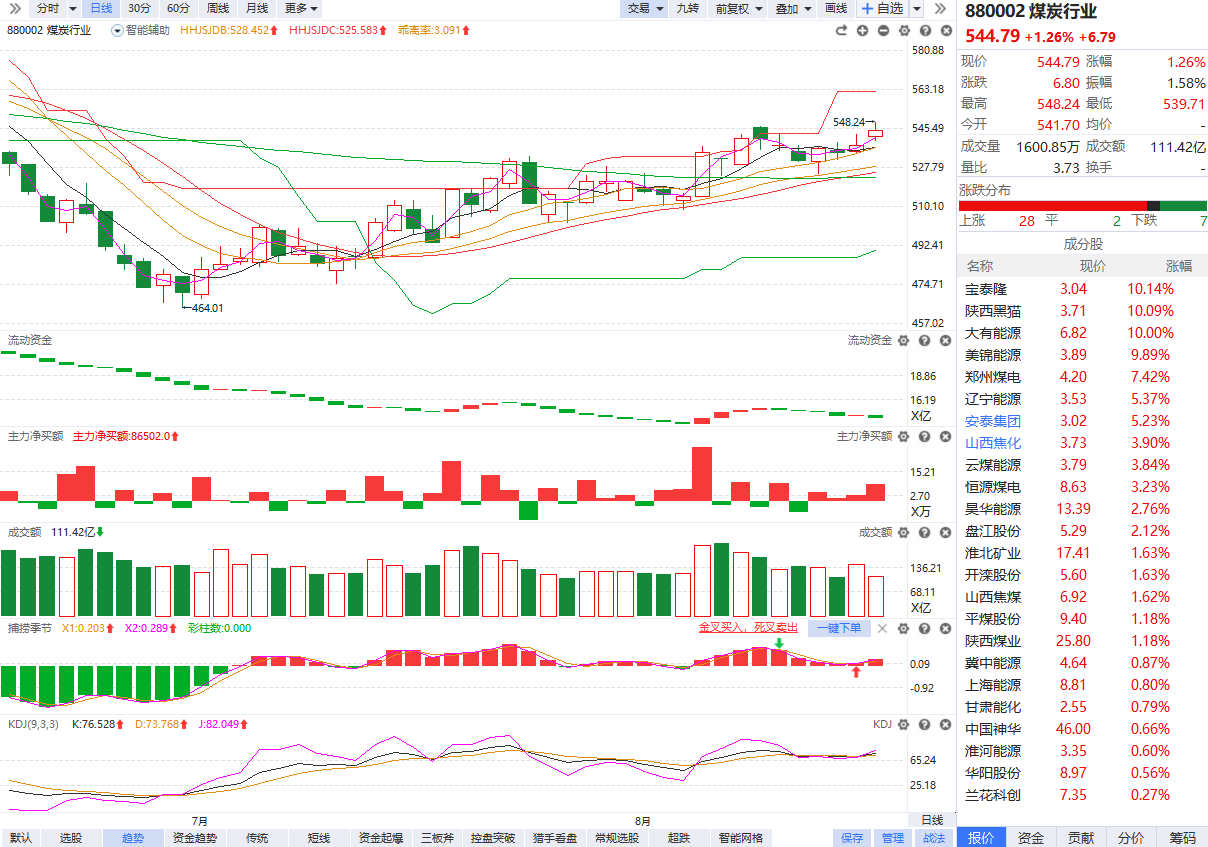Screen dimensions: 1208x847
Task: Zoom in the K-line chart with the plus icon
Action: pos(863,31)
